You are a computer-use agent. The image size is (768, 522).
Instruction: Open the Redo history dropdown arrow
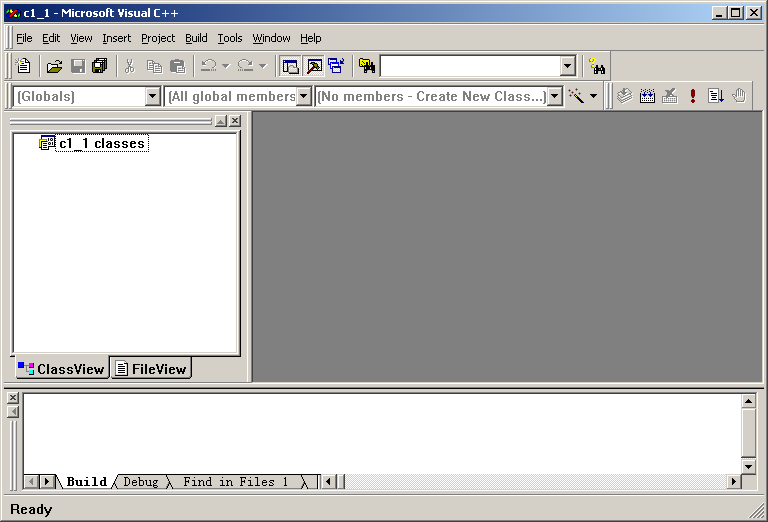[263, 66]
